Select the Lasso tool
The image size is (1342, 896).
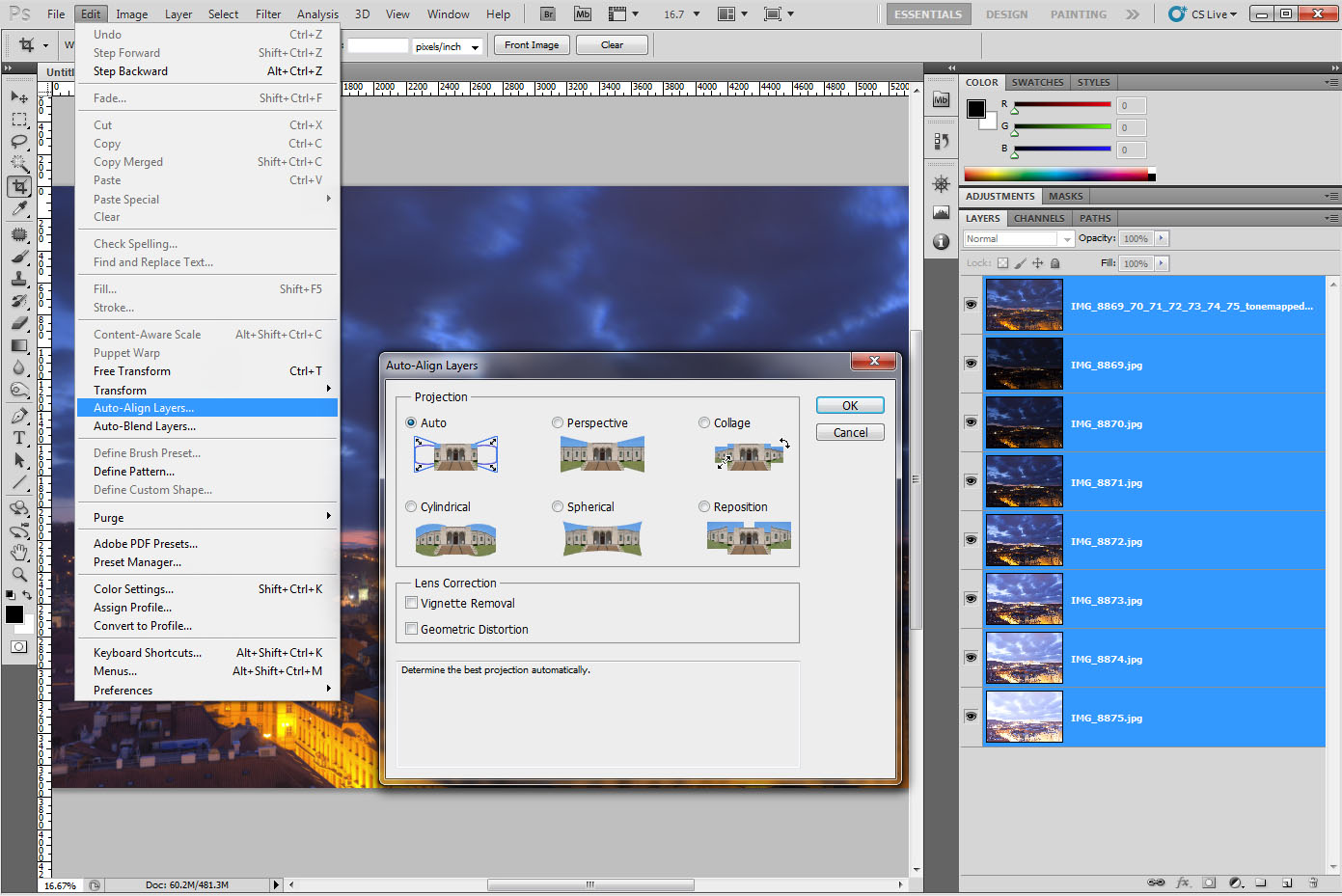(x=19, y=142)
